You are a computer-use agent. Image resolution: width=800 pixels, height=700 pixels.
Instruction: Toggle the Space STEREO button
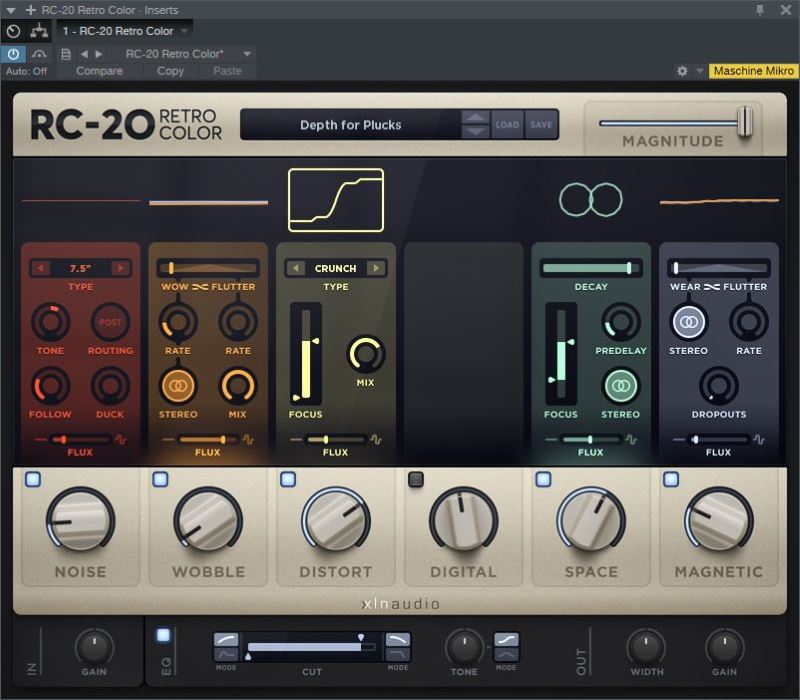click(620, 386)
